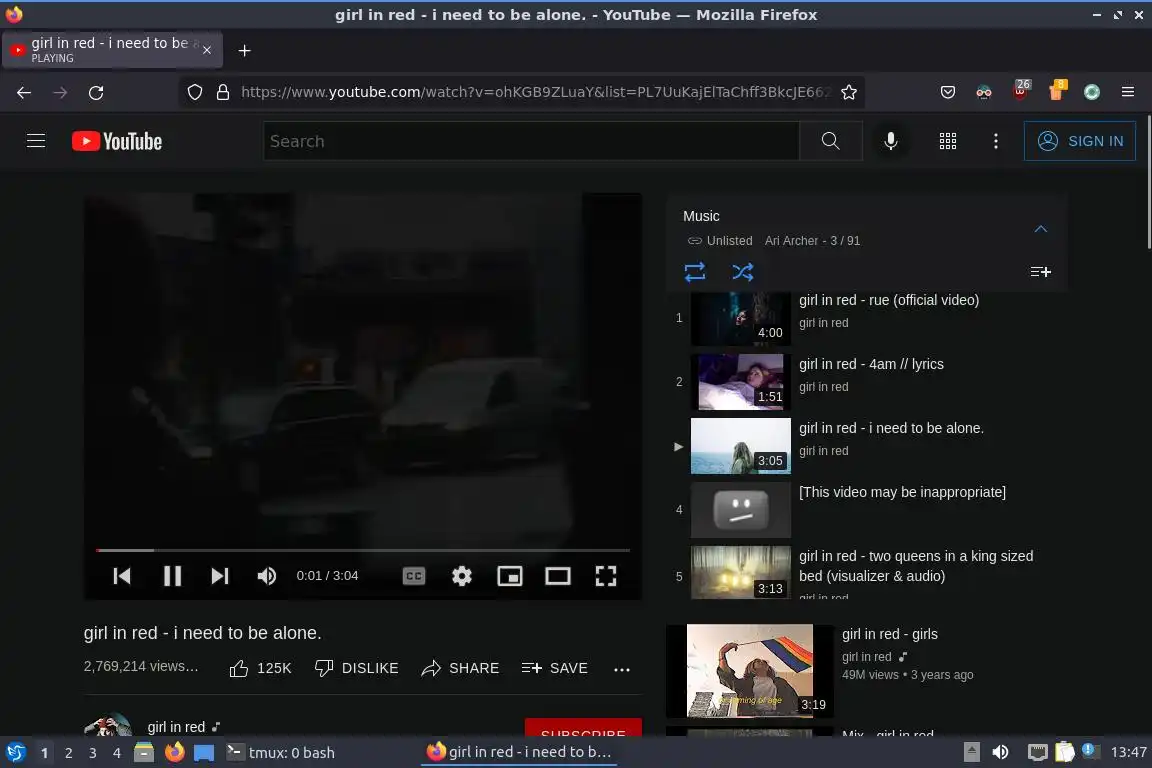The width and height of the screenshot is (1152, 768).
Task: Open tmux: 0 bash taskbar window
Action: (x=281, y=753)
